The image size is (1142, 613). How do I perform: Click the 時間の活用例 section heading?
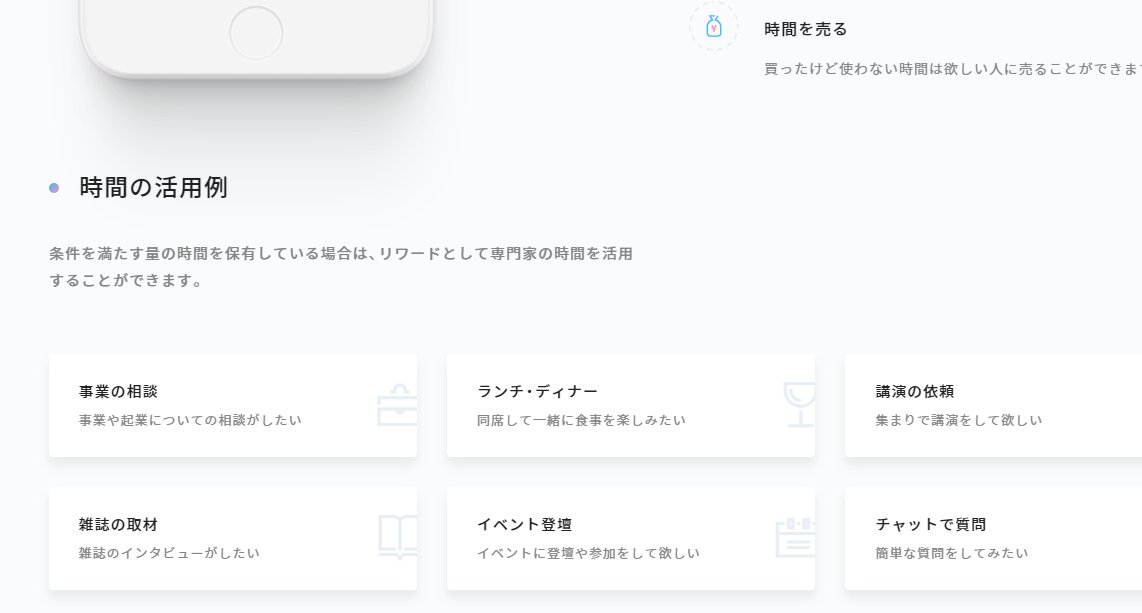click(154, 188)
